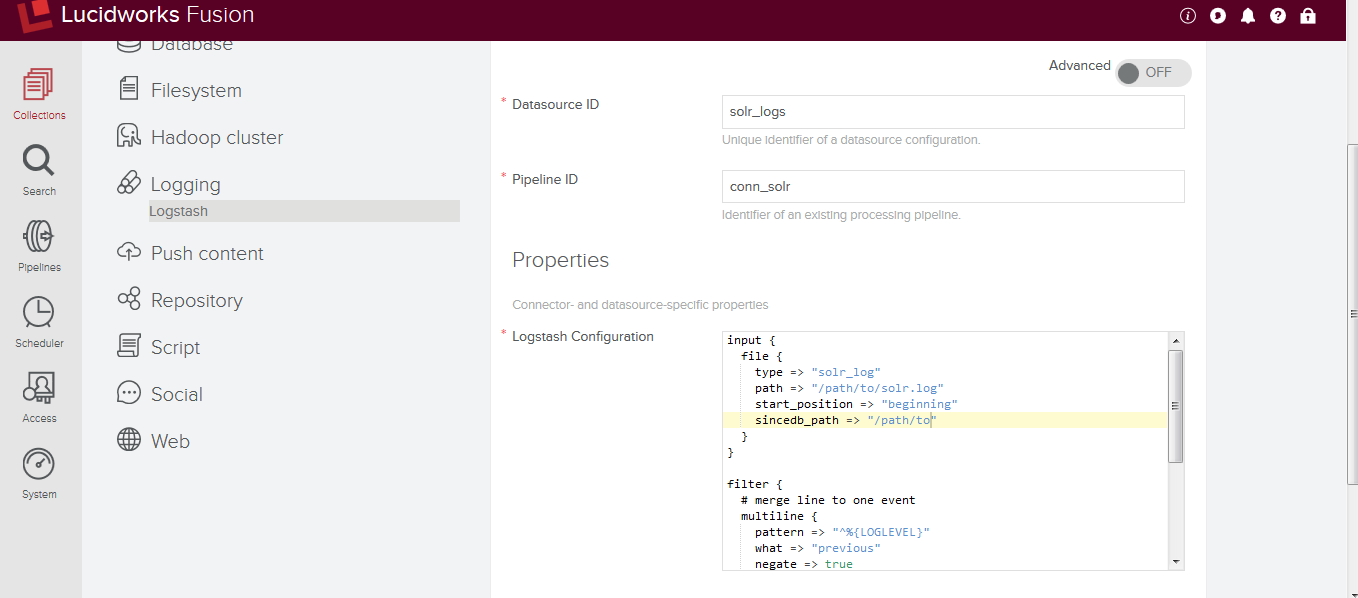Click the page vertical scrollbar thumb
The width and height of the screenshot is (1358, 598).
pos(1352,313)
